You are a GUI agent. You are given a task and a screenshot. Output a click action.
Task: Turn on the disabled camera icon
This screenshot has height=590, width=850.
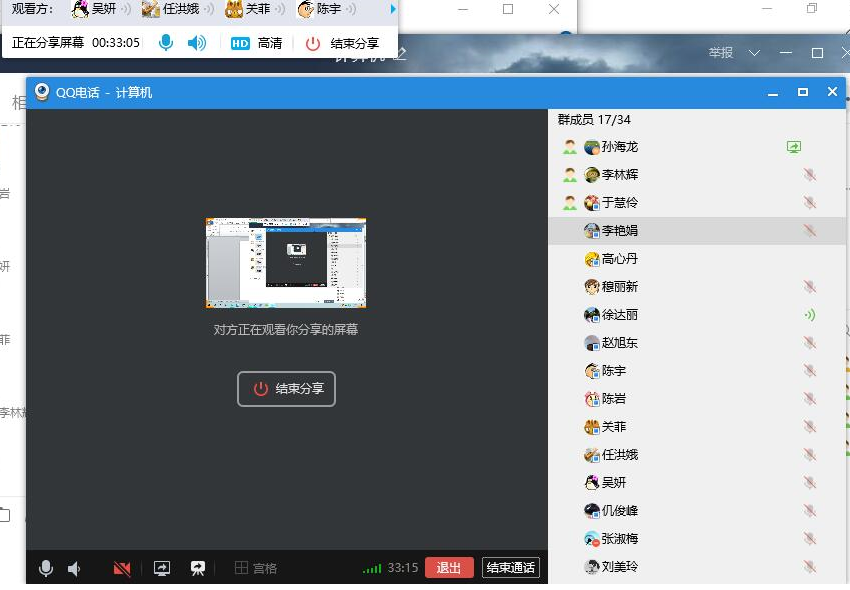click(122, 568)
